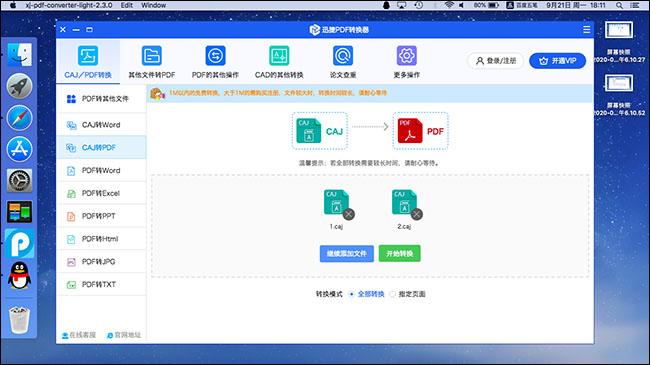This screenshot has height=365, width=650.
Task: Open 在线客服 link
Action: [79, 335]
